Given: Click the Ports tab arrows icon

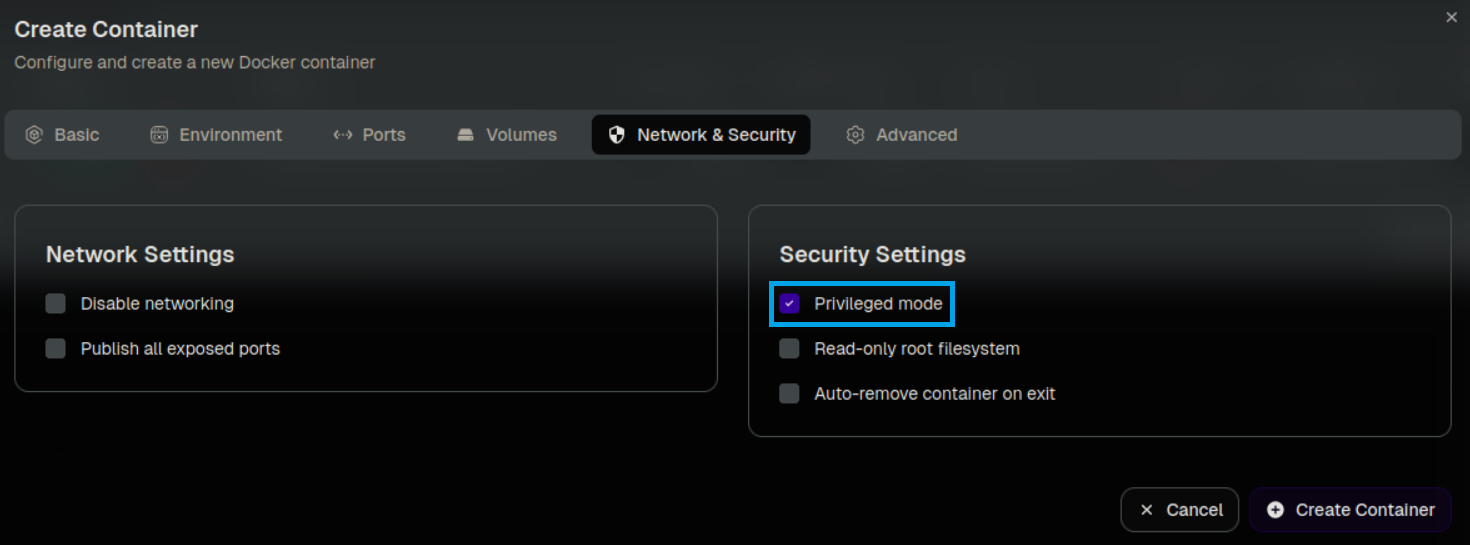Looking at the screenshot, I should pos(343,135).
